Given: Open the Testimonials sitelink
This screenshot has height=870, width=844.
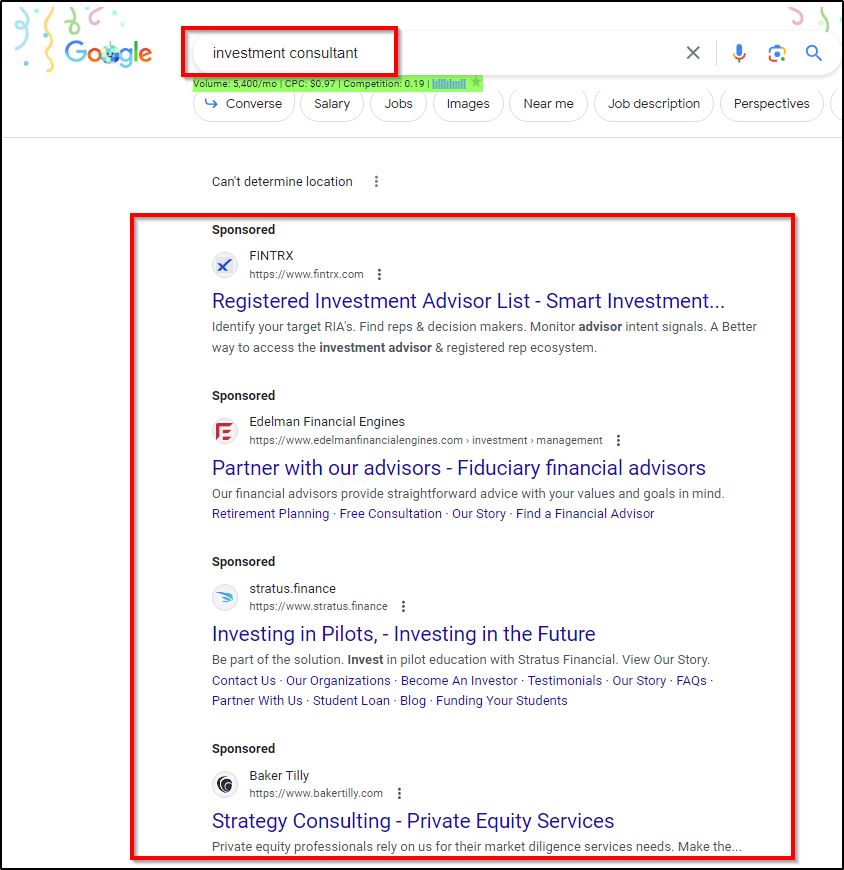Looking at the screenshot, I should click(564, 681).
